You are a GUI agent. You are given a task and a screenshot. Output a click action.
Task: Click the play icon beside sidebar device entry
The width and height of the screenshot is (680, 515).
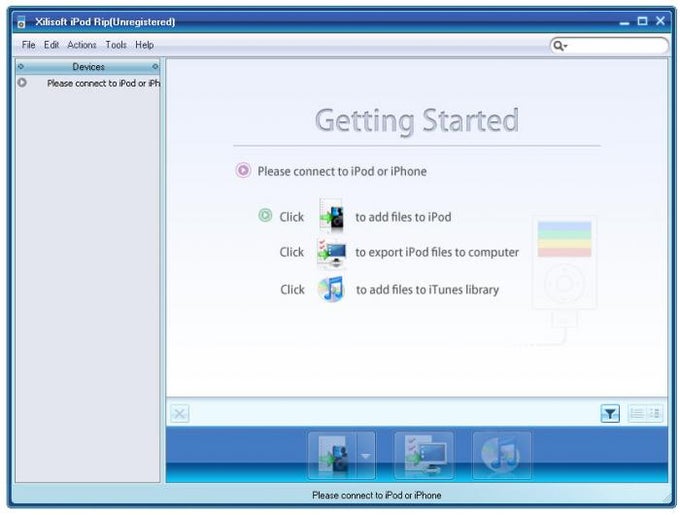(22, 82)
